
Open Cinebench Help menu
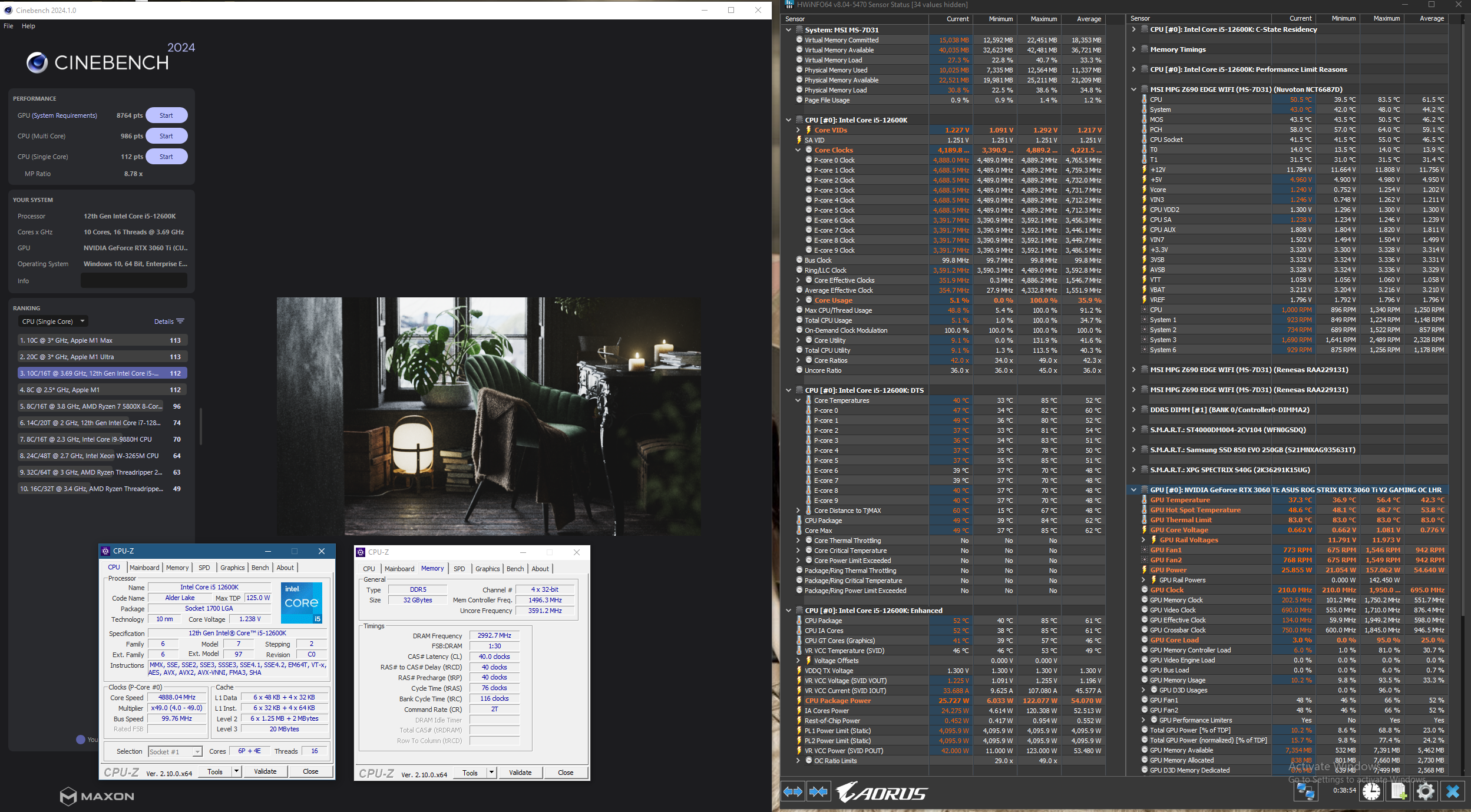pyautogui.click(x=28, y=26)
